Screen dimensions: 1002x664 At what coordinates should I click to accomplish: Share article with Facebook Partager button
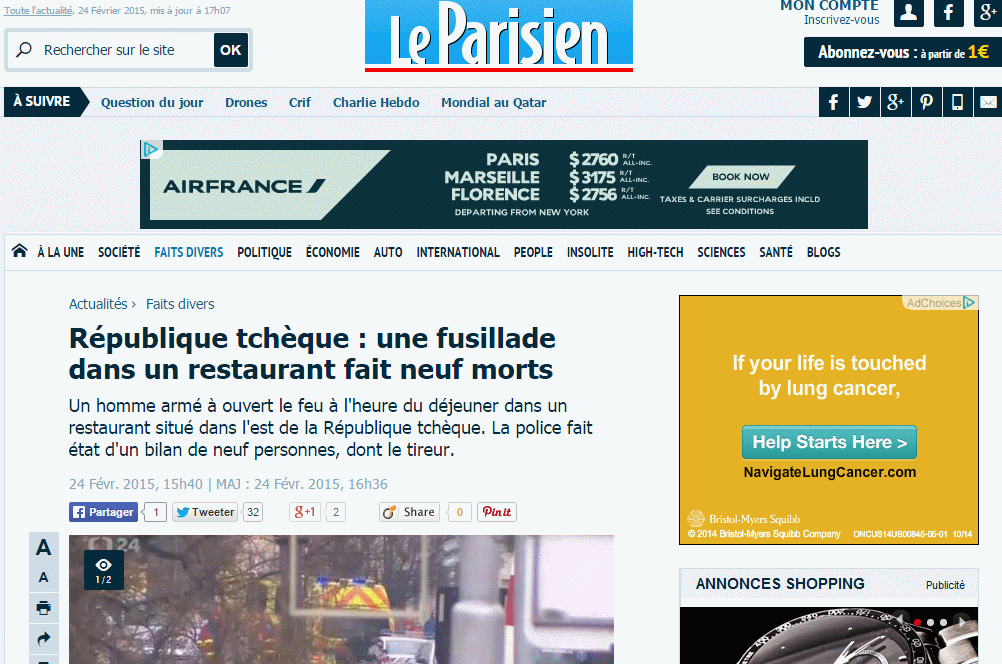[104, 512]
